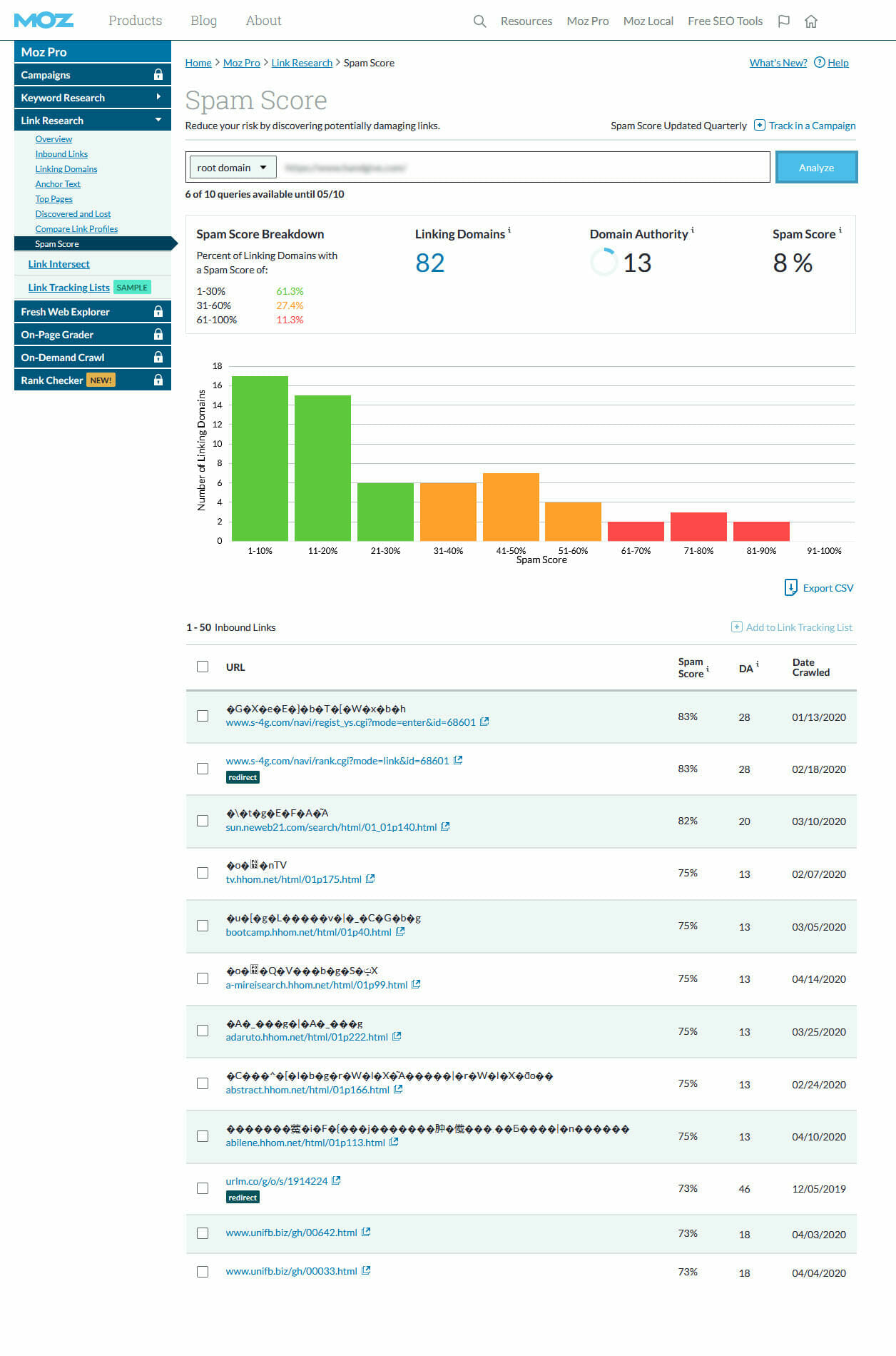This screenshot has width=896, height=1356.
Task: Open the Inbound Links sidebar link
Action: (61, 154)
